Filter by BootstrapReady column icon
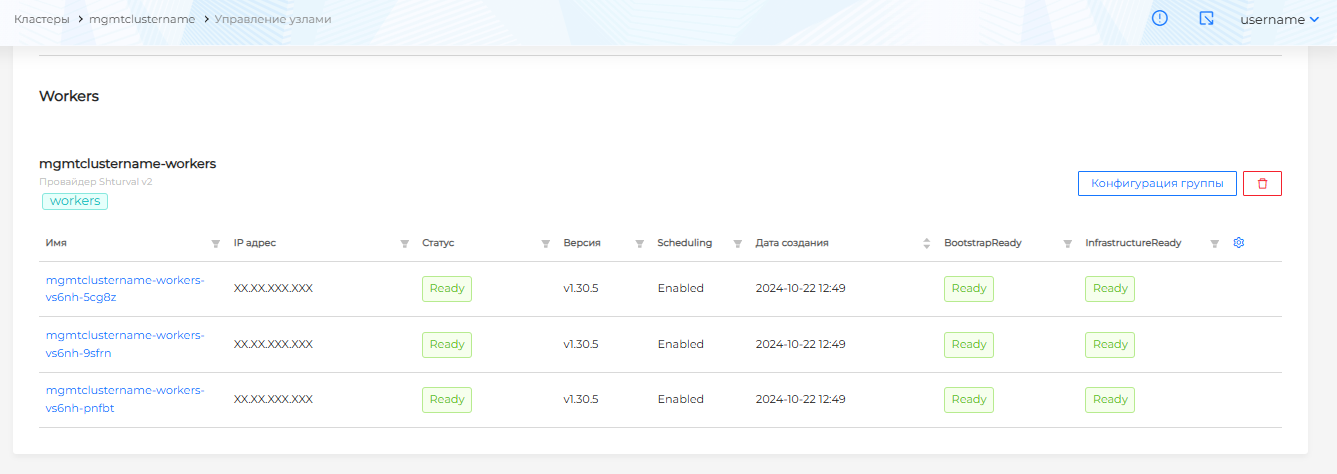1337x474 pixels. point(1067,243)
